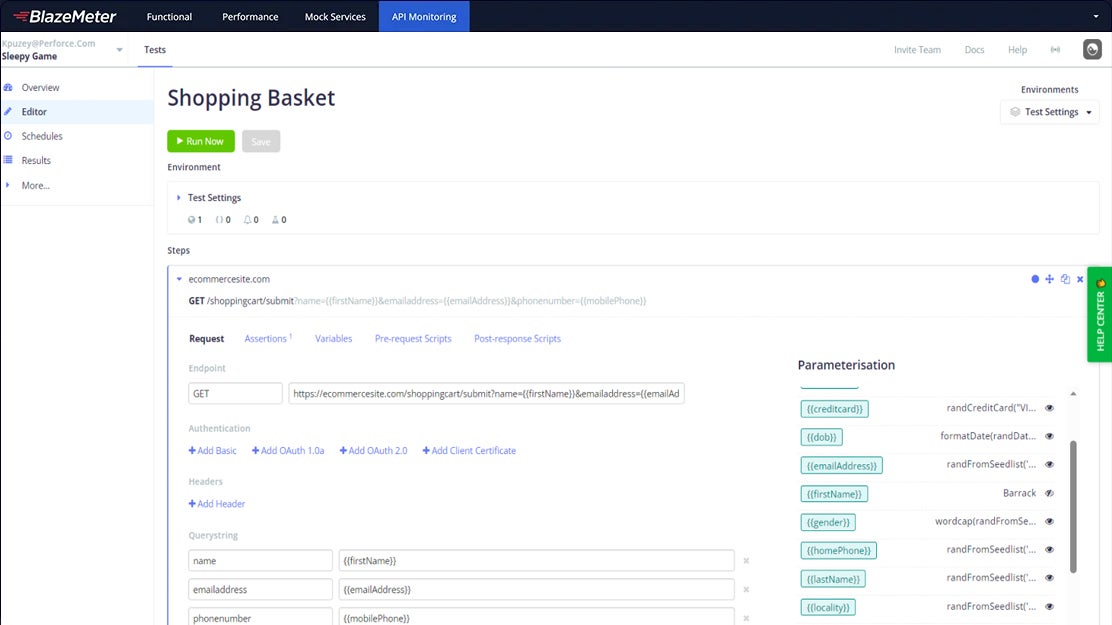
Task: Toggle visibility of creditcard parameter
Action: [x=1050, y=408]
